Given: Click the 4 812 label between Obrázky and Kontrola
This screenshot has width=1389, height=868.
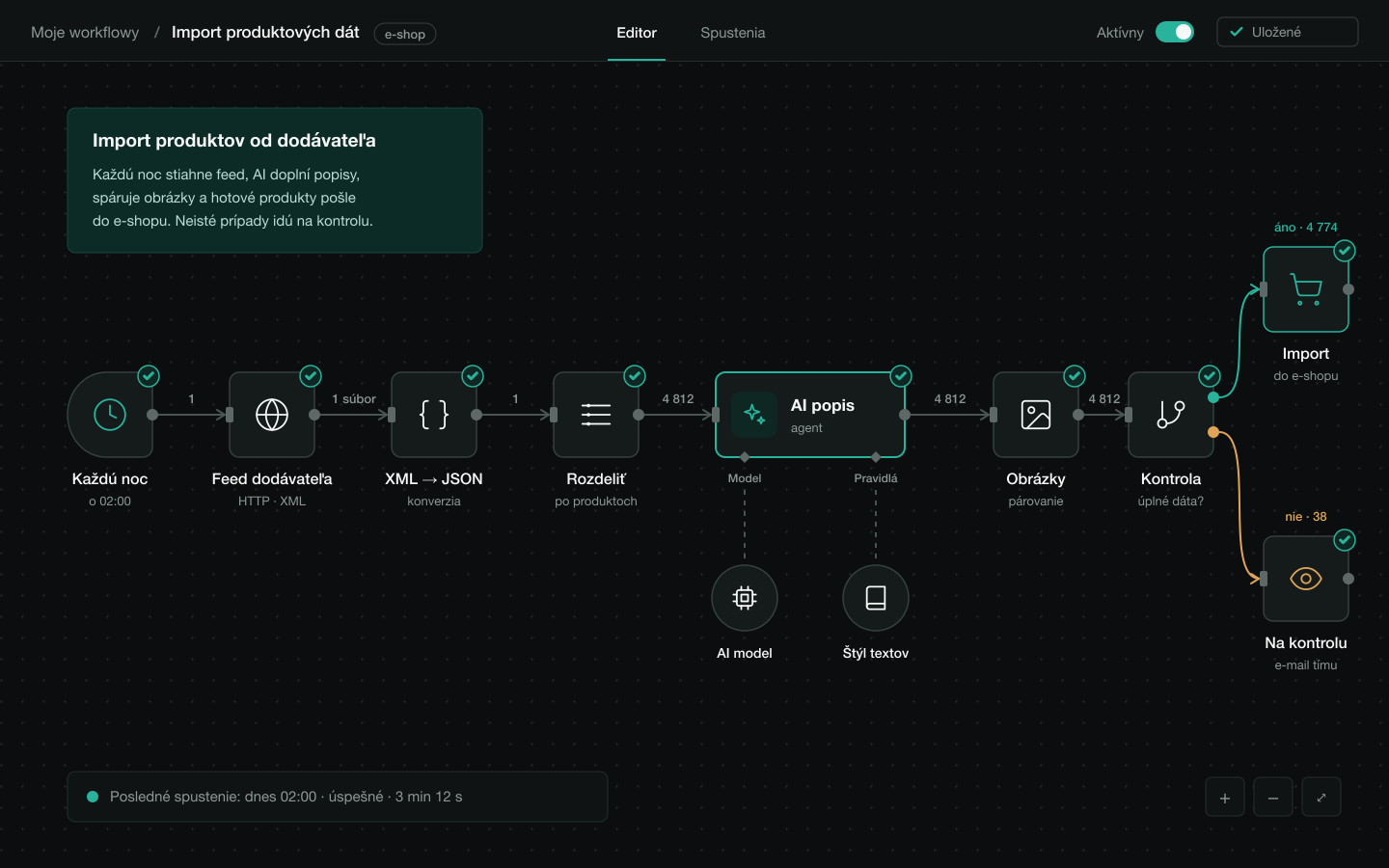Looking at the screenshot, I should pyautogui.click(x=1104, y=399).
